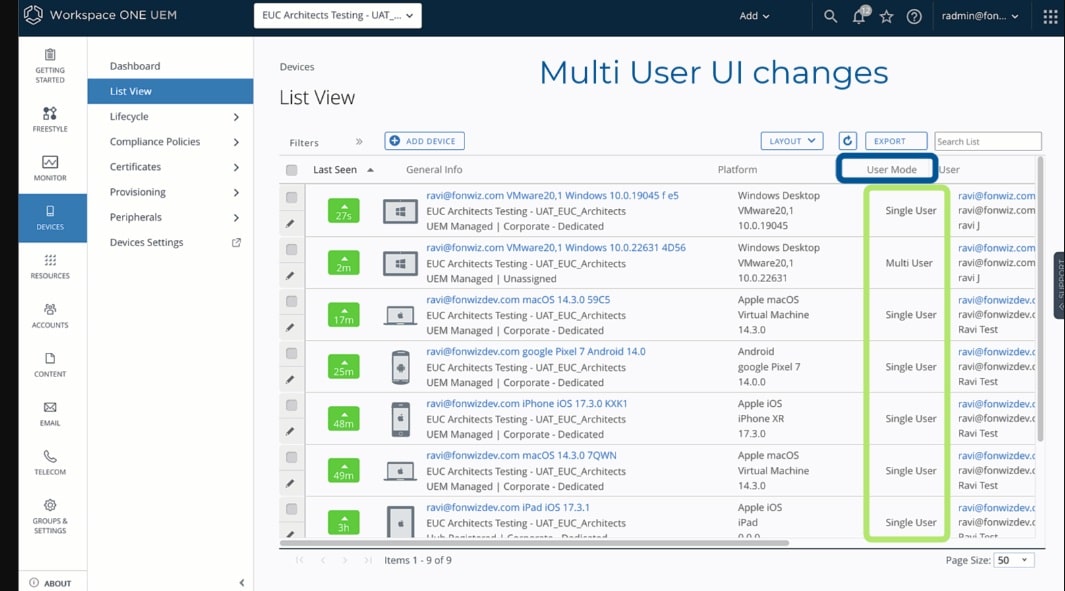Edit the iPhone XR device pencil icon
The image size is (1065, 591).
coord(291,431)
